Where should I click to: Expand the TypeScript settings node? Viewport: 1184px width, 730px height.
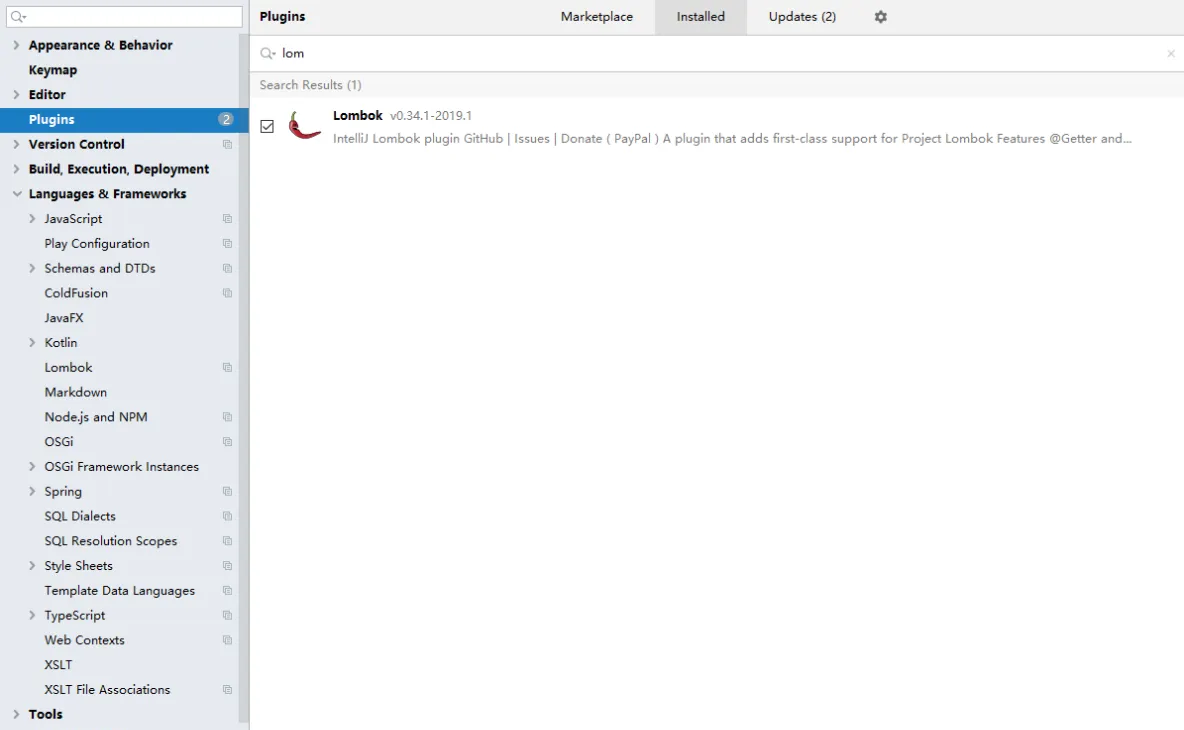click(32, 615)
